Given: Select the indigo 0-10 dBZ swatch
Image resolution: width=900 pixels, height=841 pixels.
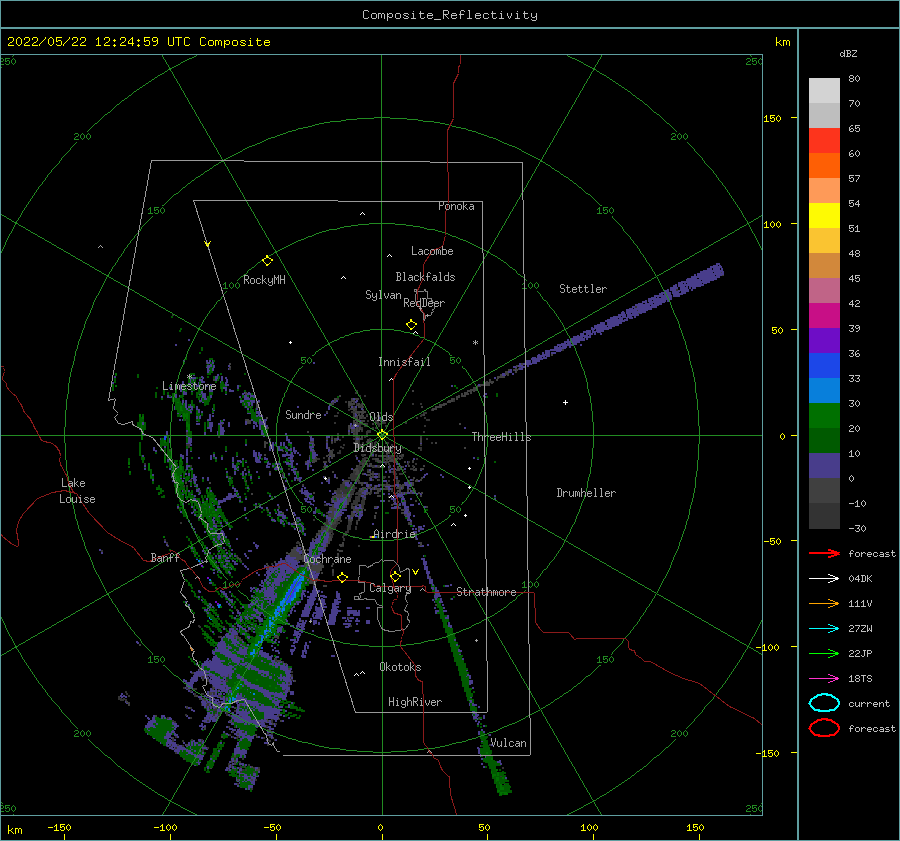Looking at the screenshot, I should click(x=824, y=466).
